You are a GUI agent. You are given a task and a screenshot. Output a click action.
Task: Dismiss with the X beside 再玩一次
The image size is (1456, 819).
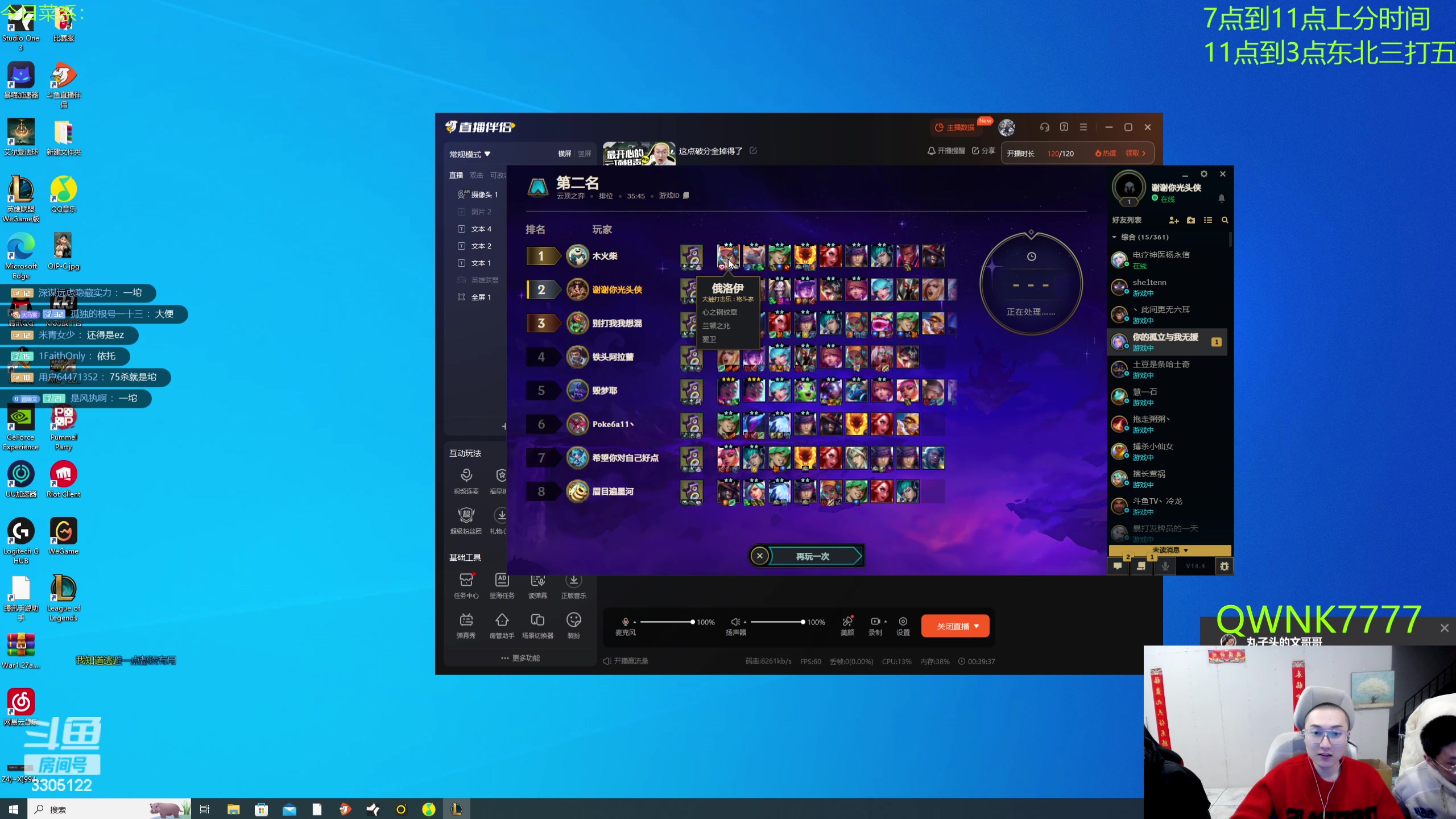click(x=759, y=556)
